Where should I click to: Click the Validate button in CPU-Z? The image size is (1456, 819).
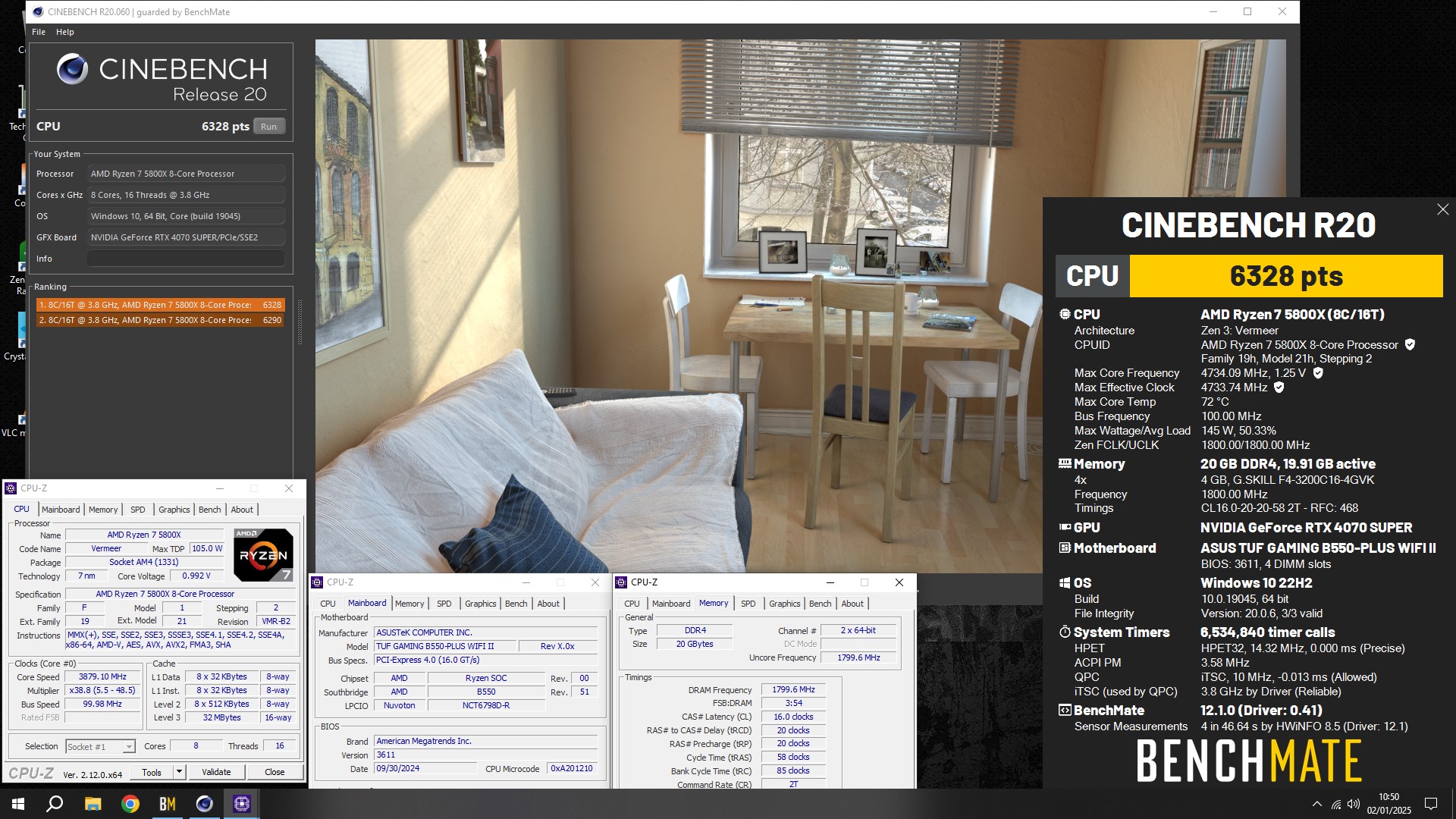216,772
